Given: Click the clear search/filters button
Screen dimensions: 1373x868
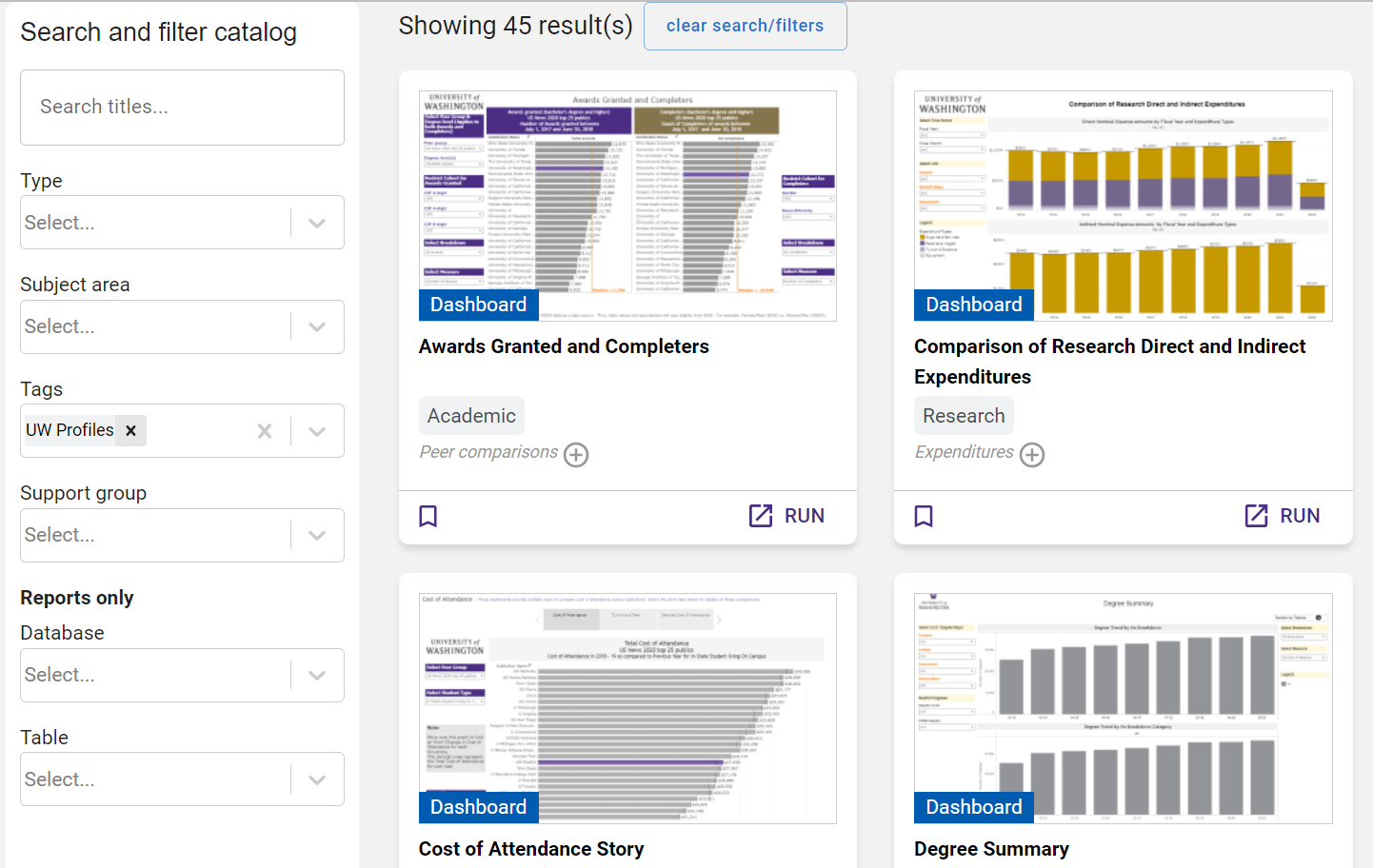Looking at the screenshot, I should [746, 26].
